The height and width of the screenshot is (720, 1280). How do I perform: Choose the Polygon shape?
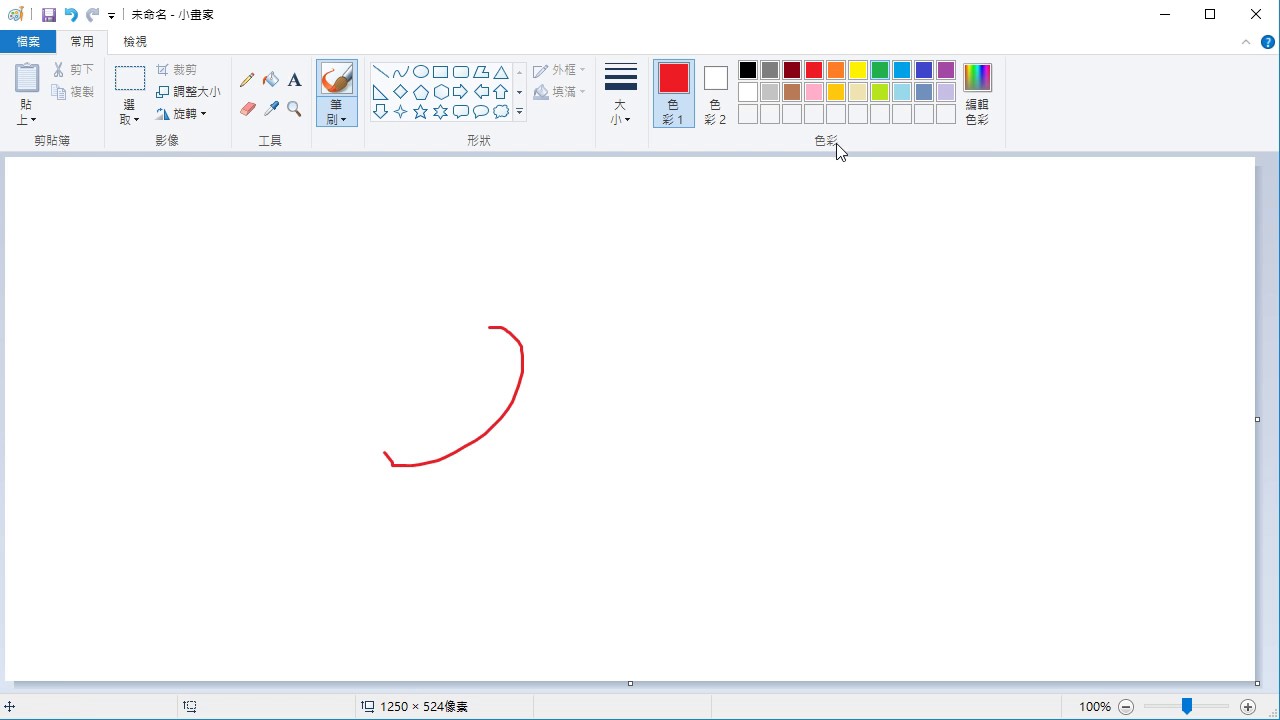click(481, 72)
